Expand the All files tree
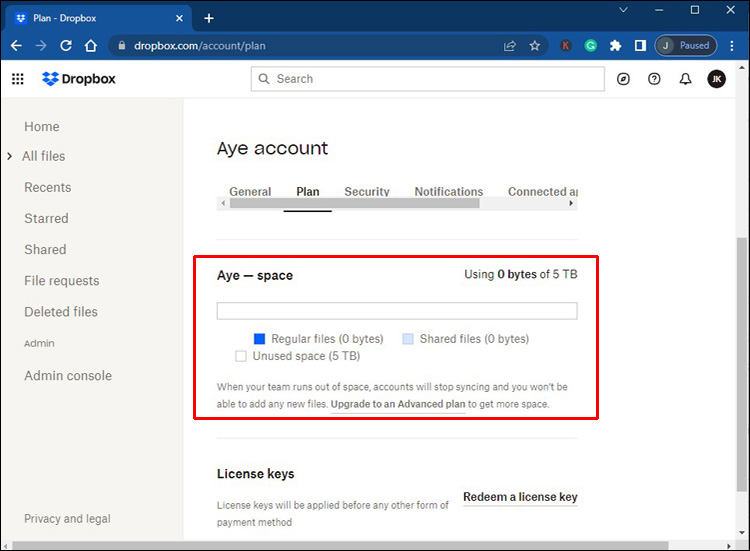This screenshot has width=750, height=551. coord(10,156)
